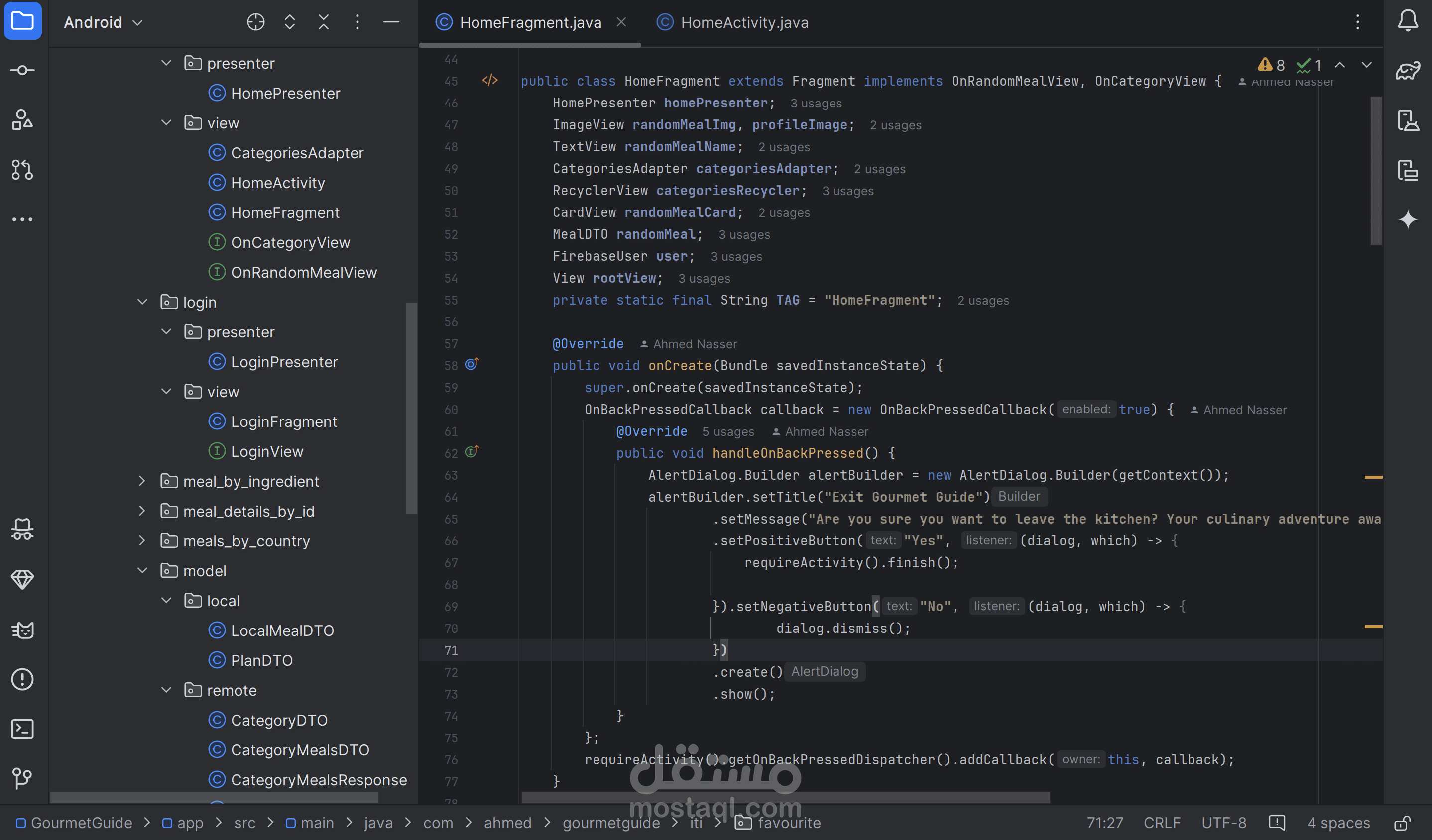Open the Problems tool window
Screen dimensions: 1432x840
point(22,679)
